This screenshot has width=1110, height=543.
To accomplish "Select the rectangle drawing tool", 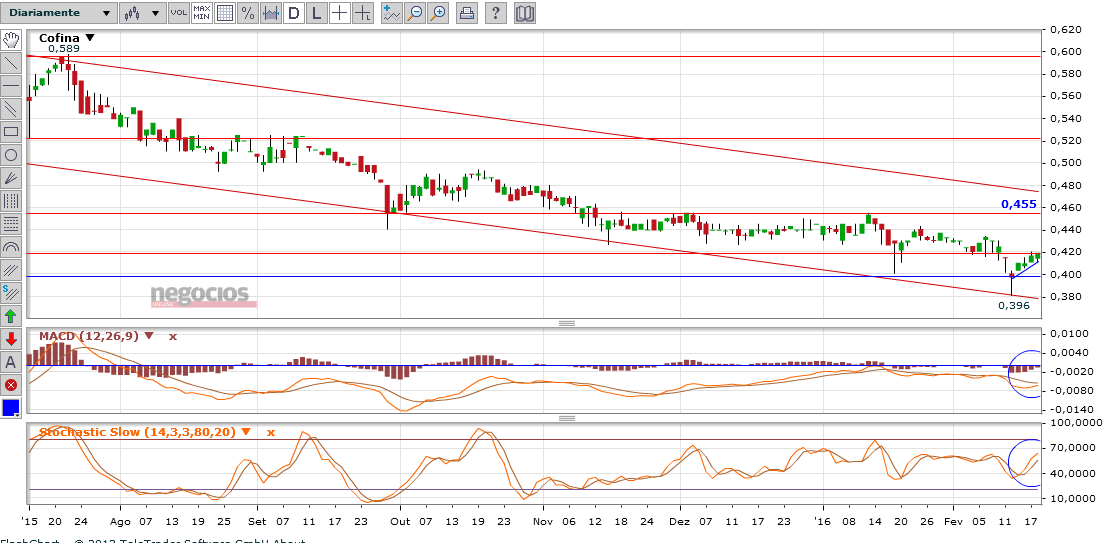I will tap(11, 131).
